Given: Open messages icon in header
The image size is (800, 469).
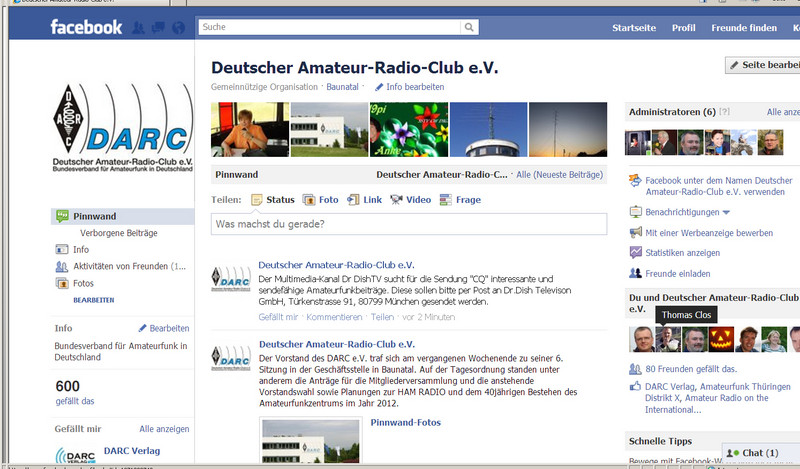Looking at the screenshot, I should click(158, 28).
